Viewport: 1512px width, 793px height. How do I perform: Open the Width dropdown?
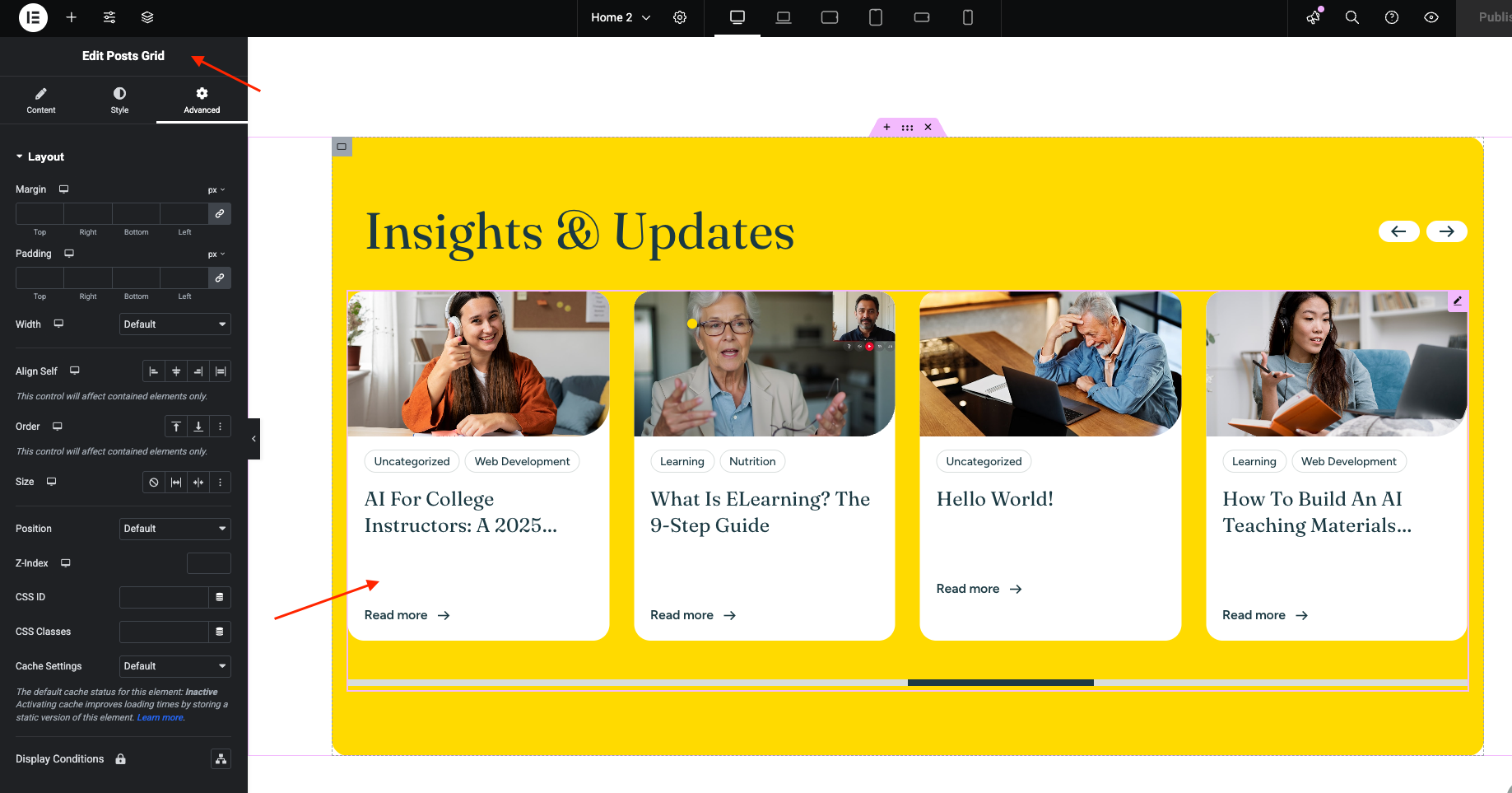(174, 324)
